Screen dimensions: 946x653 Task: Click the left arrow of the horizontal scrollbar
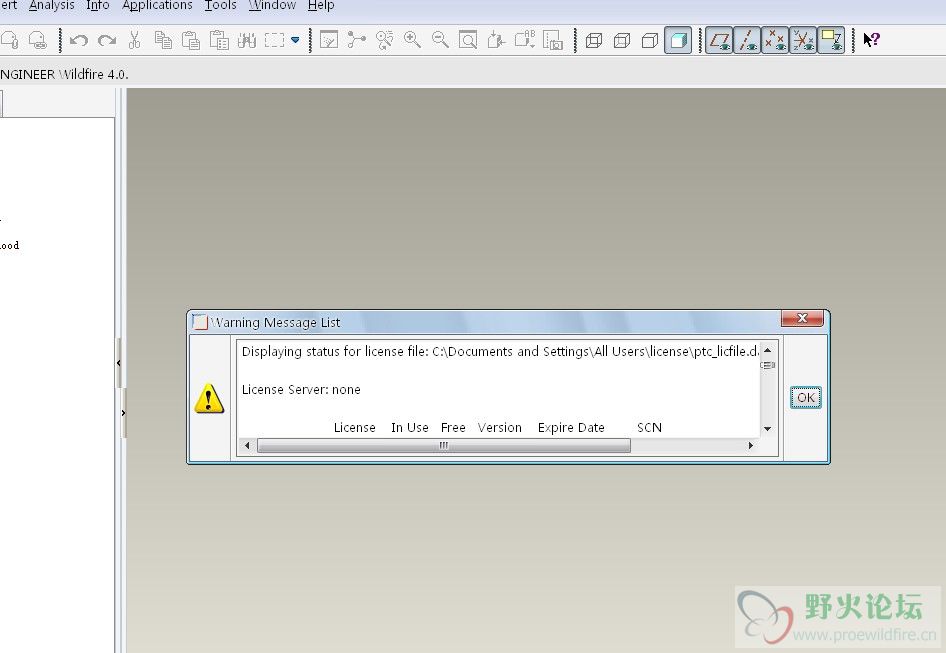pyautogui.click(x=247, y=445)
